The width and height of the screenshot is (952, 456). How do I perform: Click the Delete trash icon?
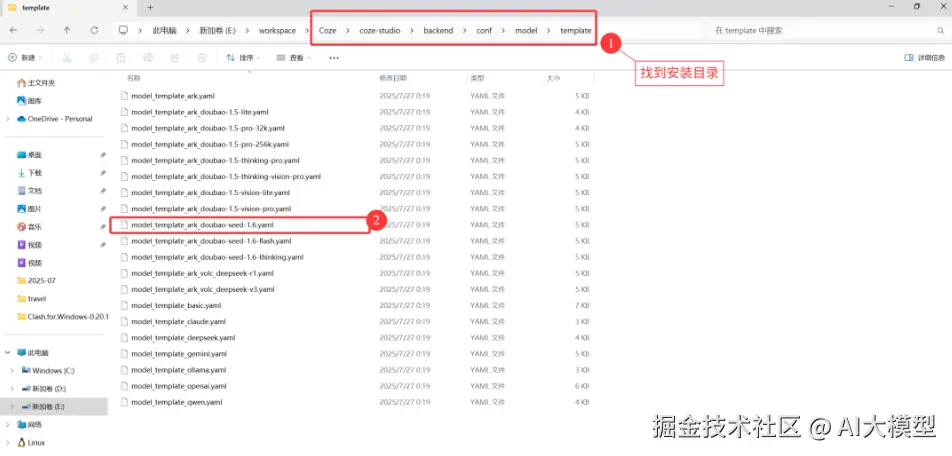[202, 58]
